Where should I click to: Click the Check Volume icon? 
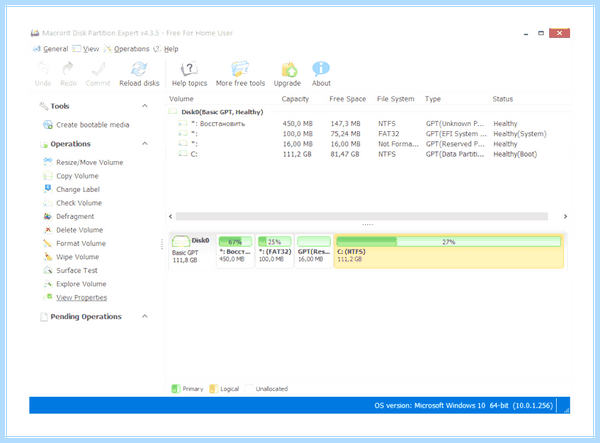[x=48, y=203]
